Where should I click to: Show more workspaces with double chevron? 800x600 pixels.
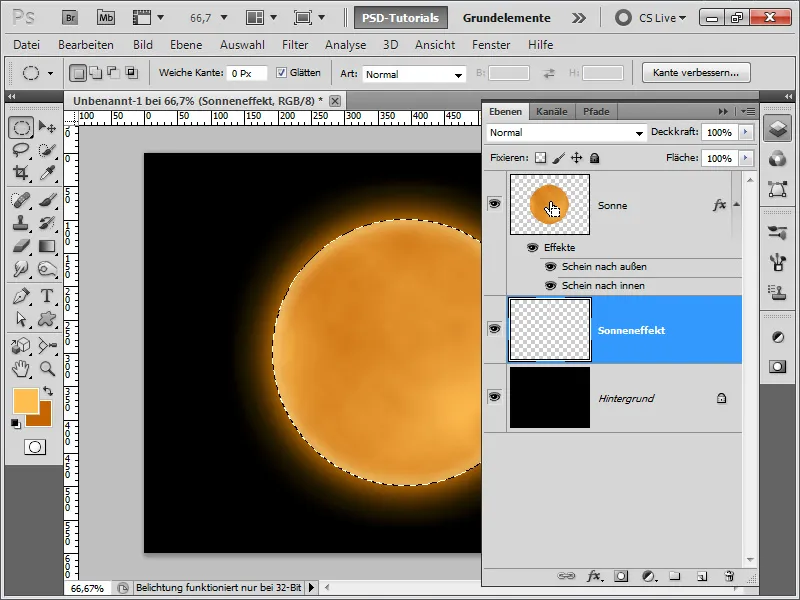pyautogui.click(x=579, y=18)
